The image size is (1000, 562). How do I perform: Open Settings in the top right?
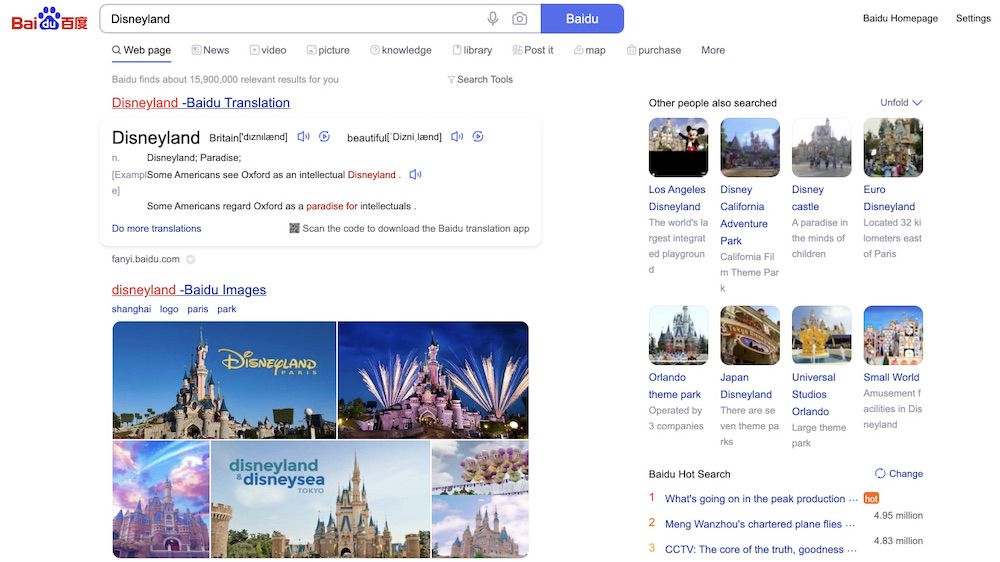click(x=973, y=18)
